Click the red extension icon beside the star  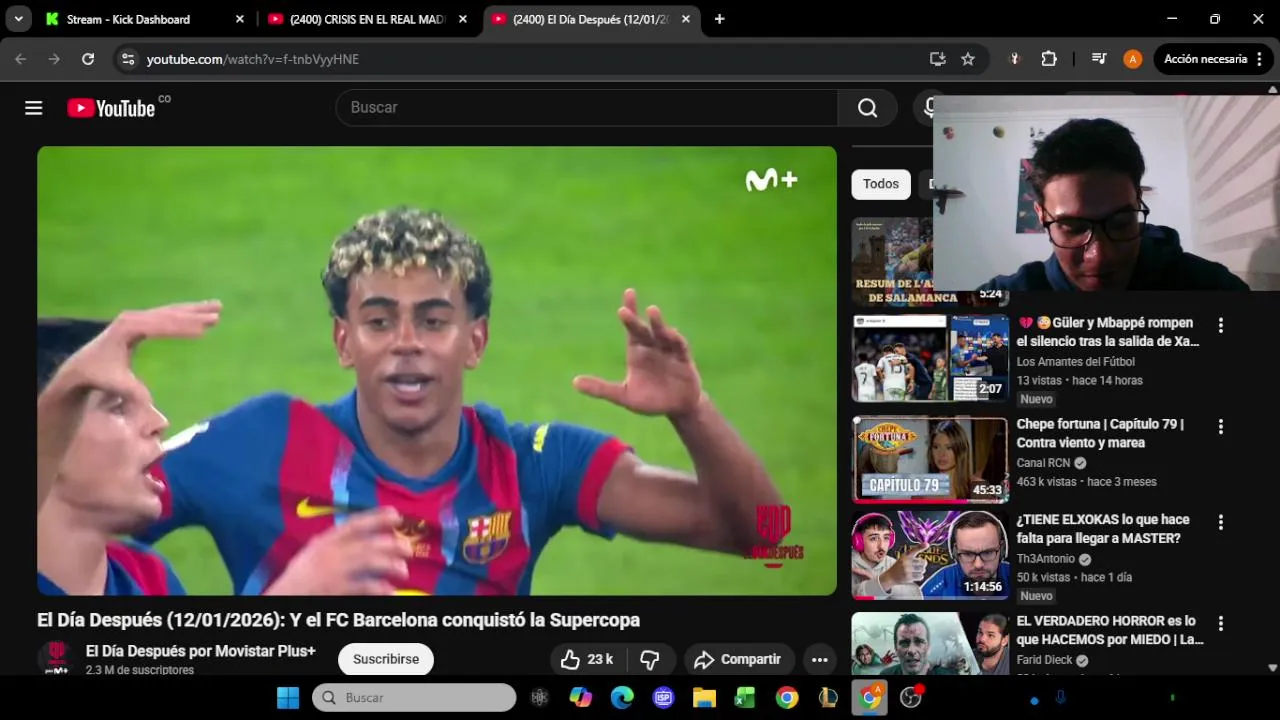1015,59
